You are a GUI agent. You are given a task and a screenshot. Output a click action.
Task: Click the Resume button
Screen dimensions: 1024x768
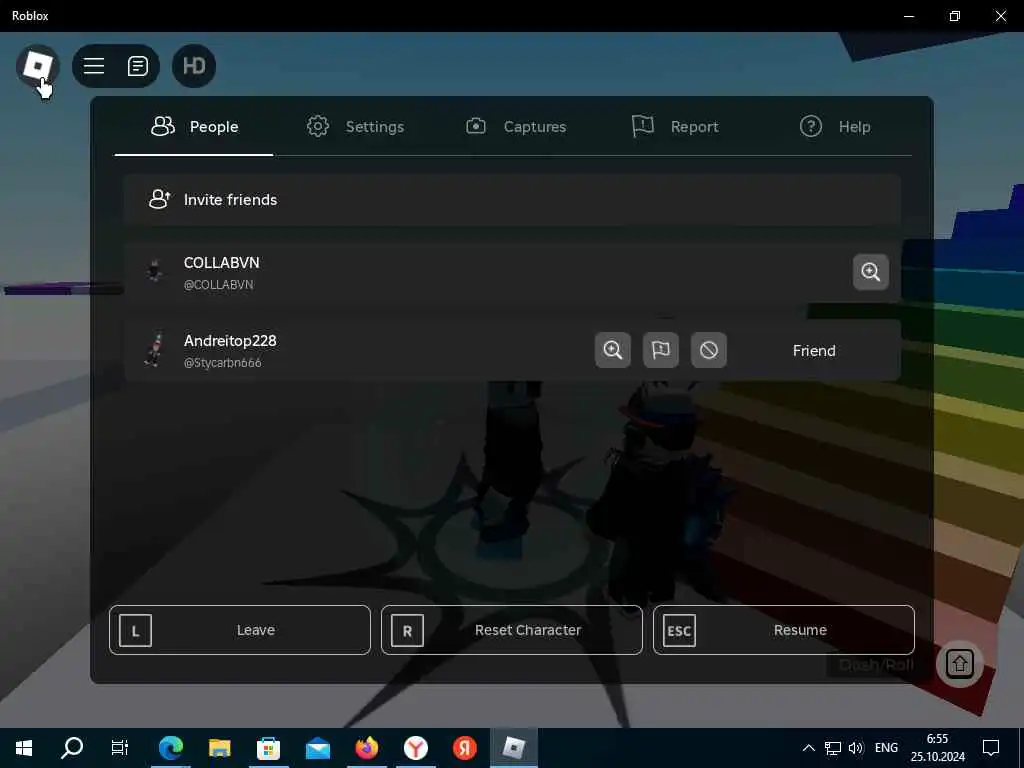tap(784, 630)
